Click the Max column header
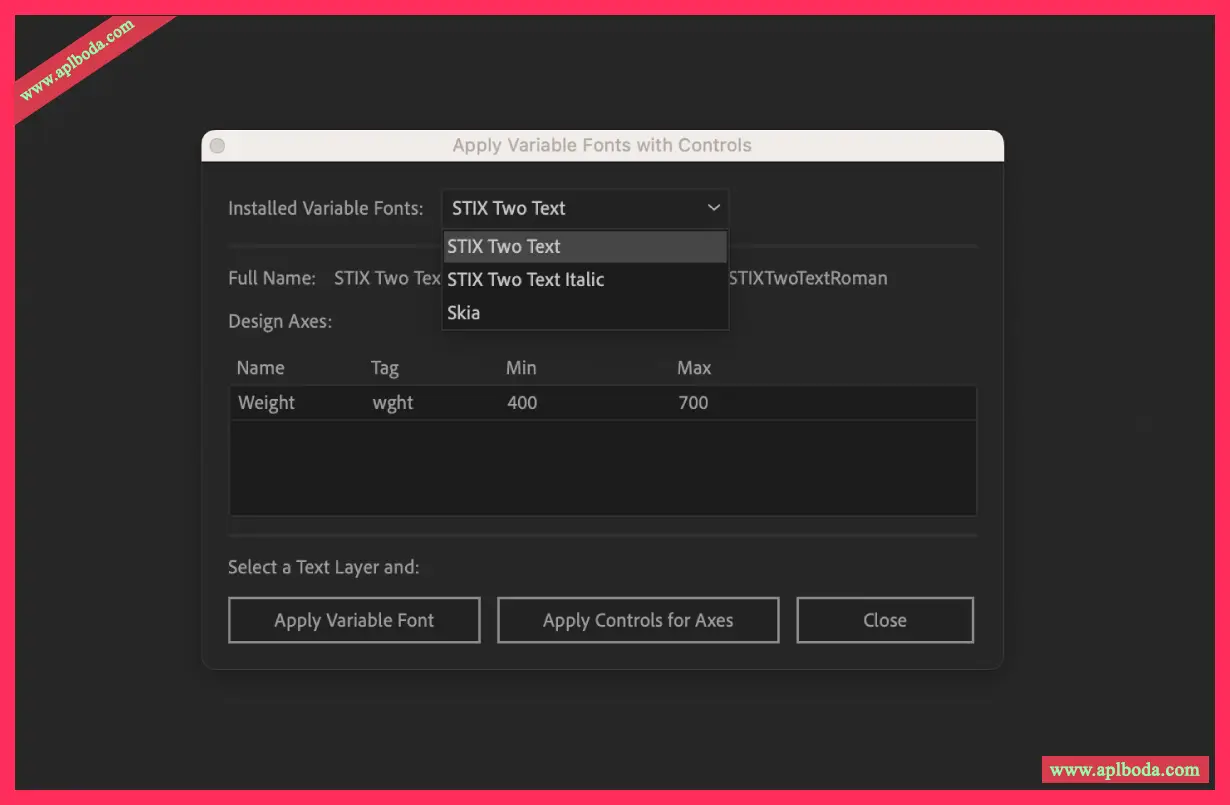The width and height of the screenshot is (1230, 805). 694,368
